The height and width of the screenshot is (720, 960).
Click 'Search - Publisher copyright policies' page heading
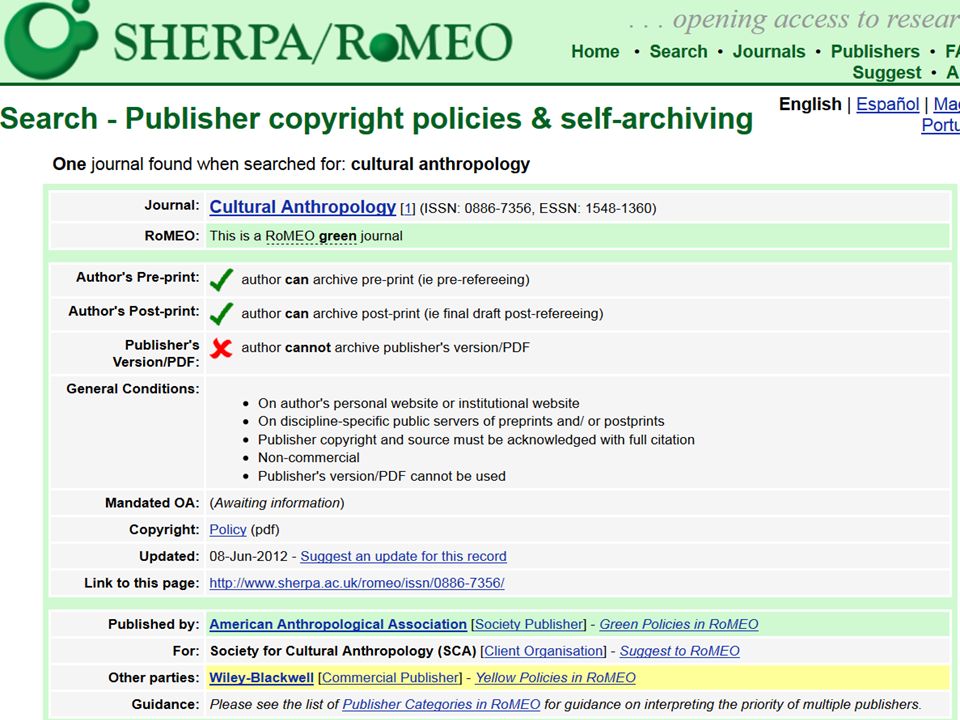[x=377, y=119]
